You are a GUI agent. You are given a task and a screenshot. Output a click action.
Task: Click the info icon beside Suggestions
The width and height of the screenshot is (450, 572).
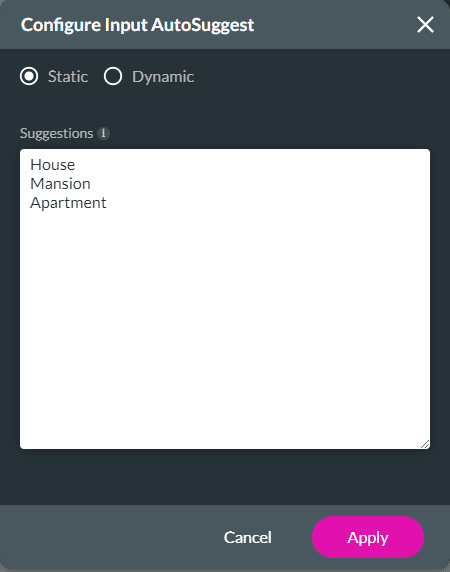pos(104,133)
